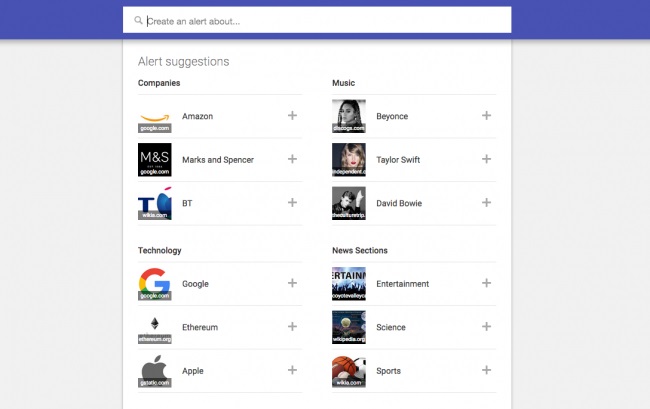The width and height of the screenshot is (650, 409).
Task: Select the Apple suggestion text
Action: [193, 371]
